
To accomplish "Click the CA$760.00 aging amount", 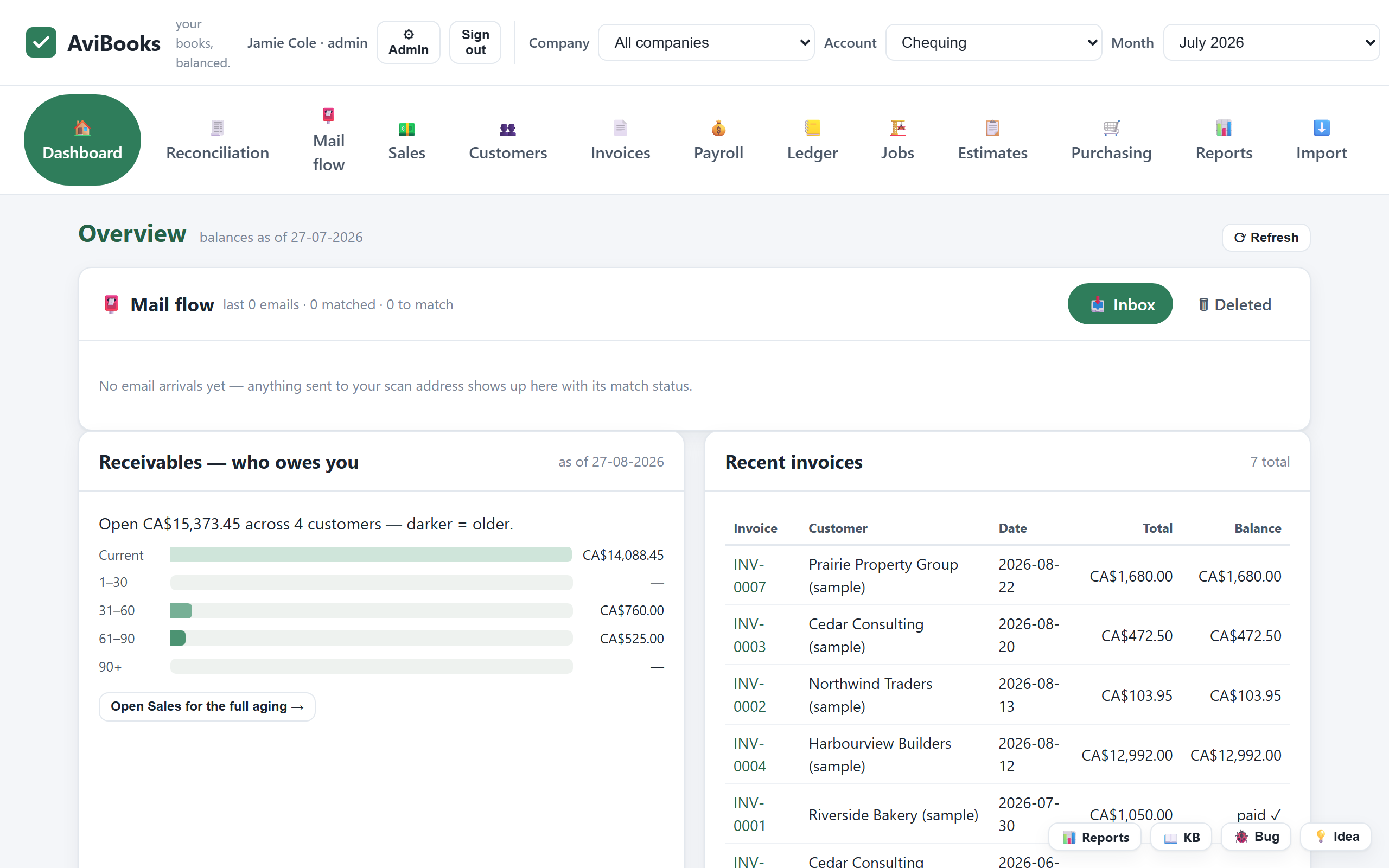I will click(x=632, y=611).
